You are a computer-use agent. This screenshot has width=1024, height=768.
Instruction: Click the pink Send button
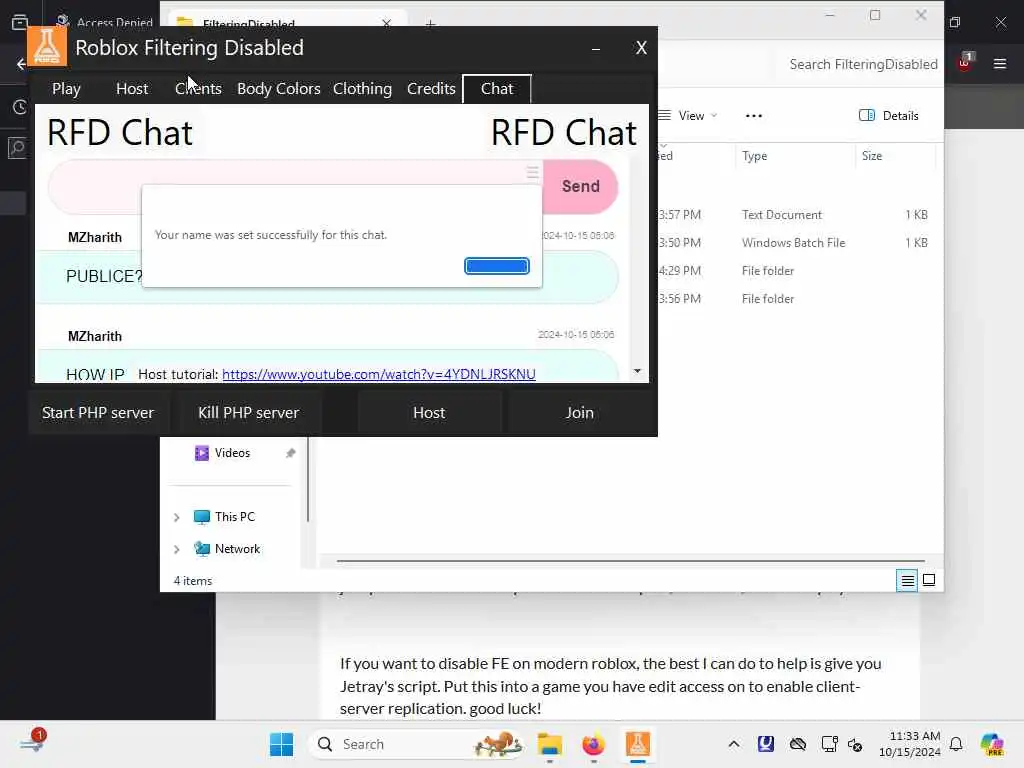click(581, 187)
